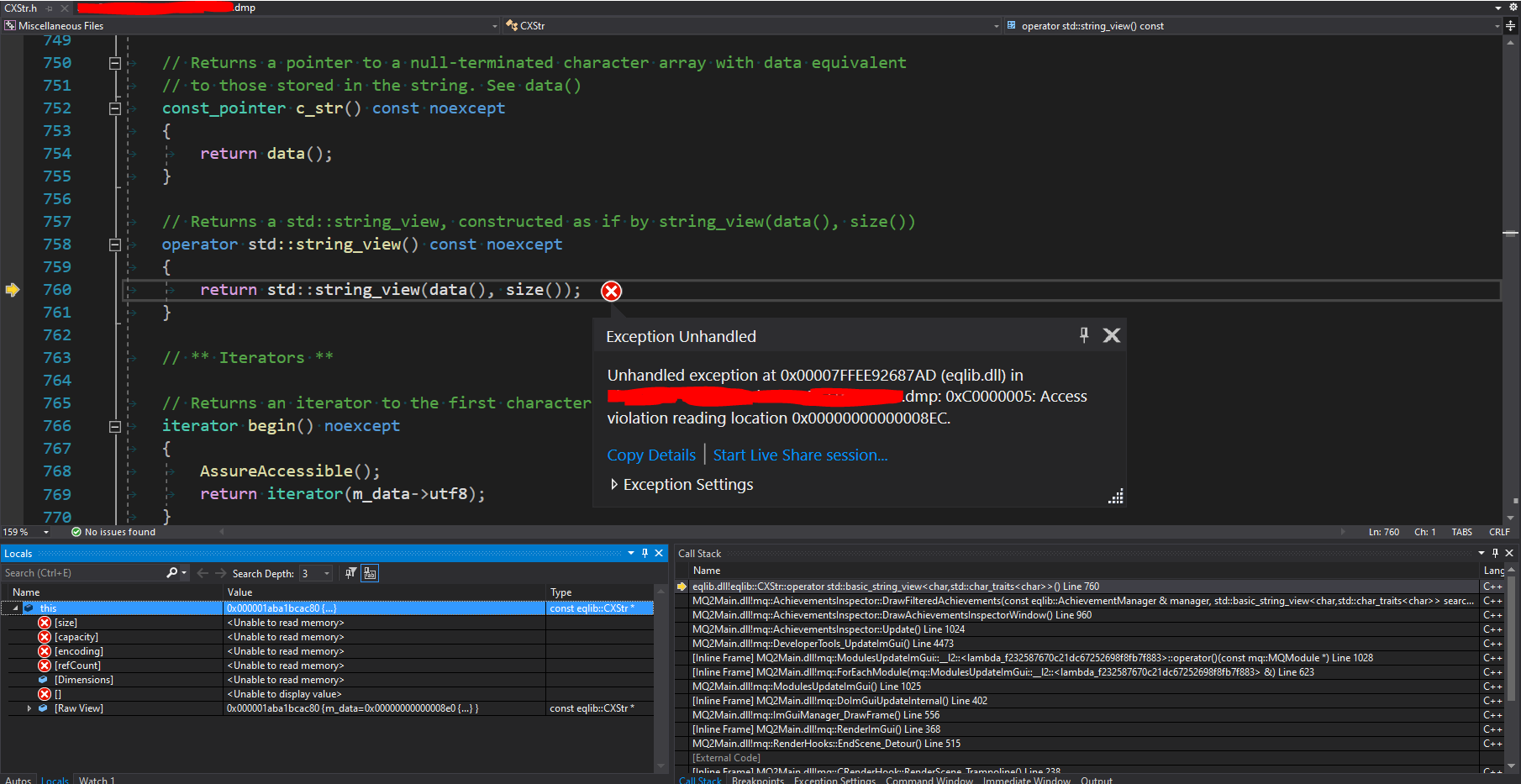Click the search icon in the Locals panel
The image size is (1521, 784).
click(x=171, y=572)
